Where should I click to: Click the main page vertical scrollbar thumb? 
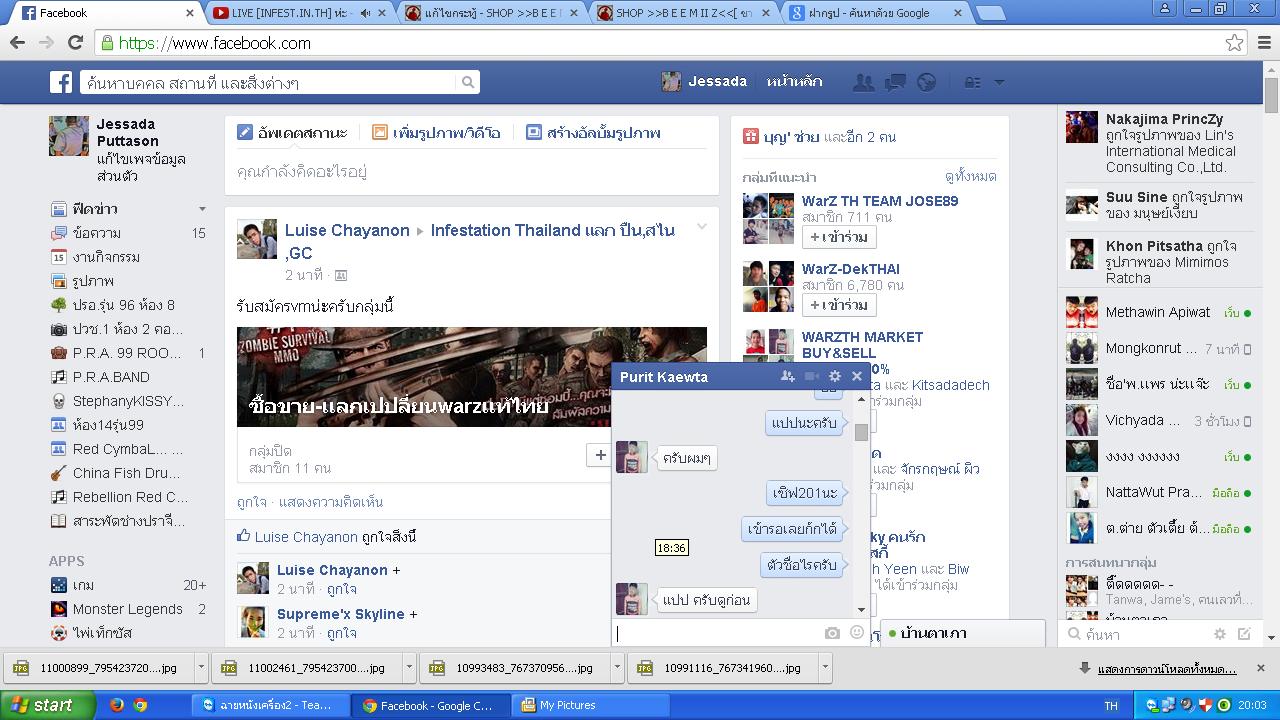click(x=1271, y=96)
